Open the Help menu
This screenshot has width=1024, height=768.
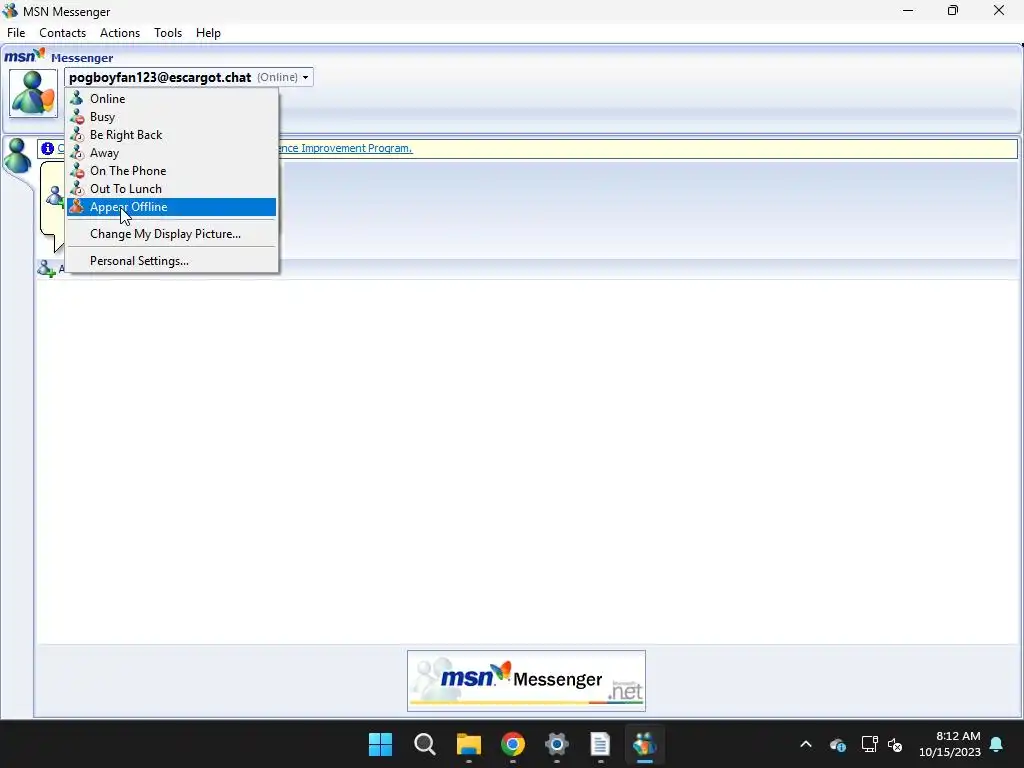tap(208, 33)
